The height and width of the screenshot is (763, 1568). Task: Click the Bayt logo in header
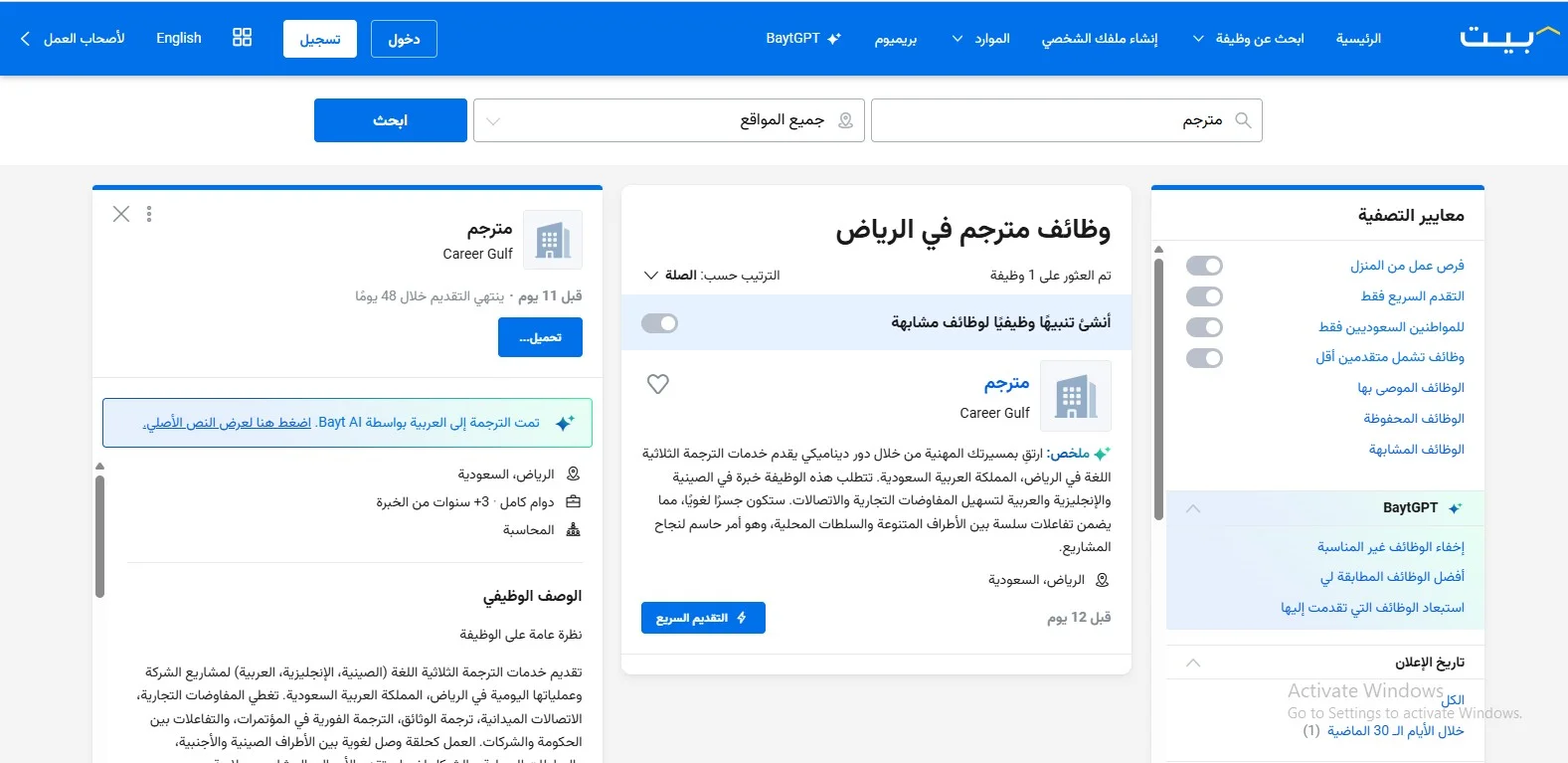[x=1508, y=38]
